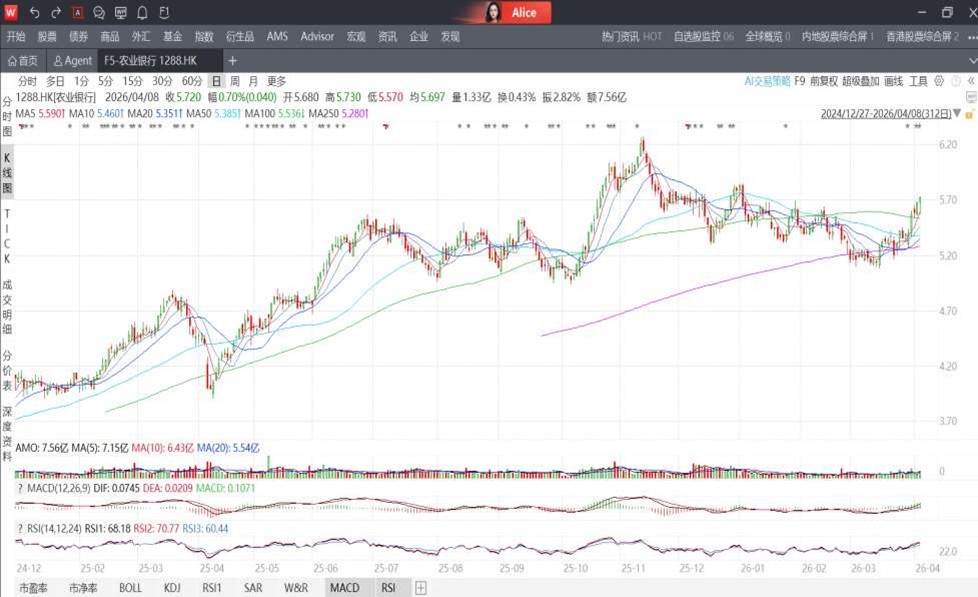Open 热门资讯 hot news
Viewport: 978px width, 597px height.
[x=631, y=37]
